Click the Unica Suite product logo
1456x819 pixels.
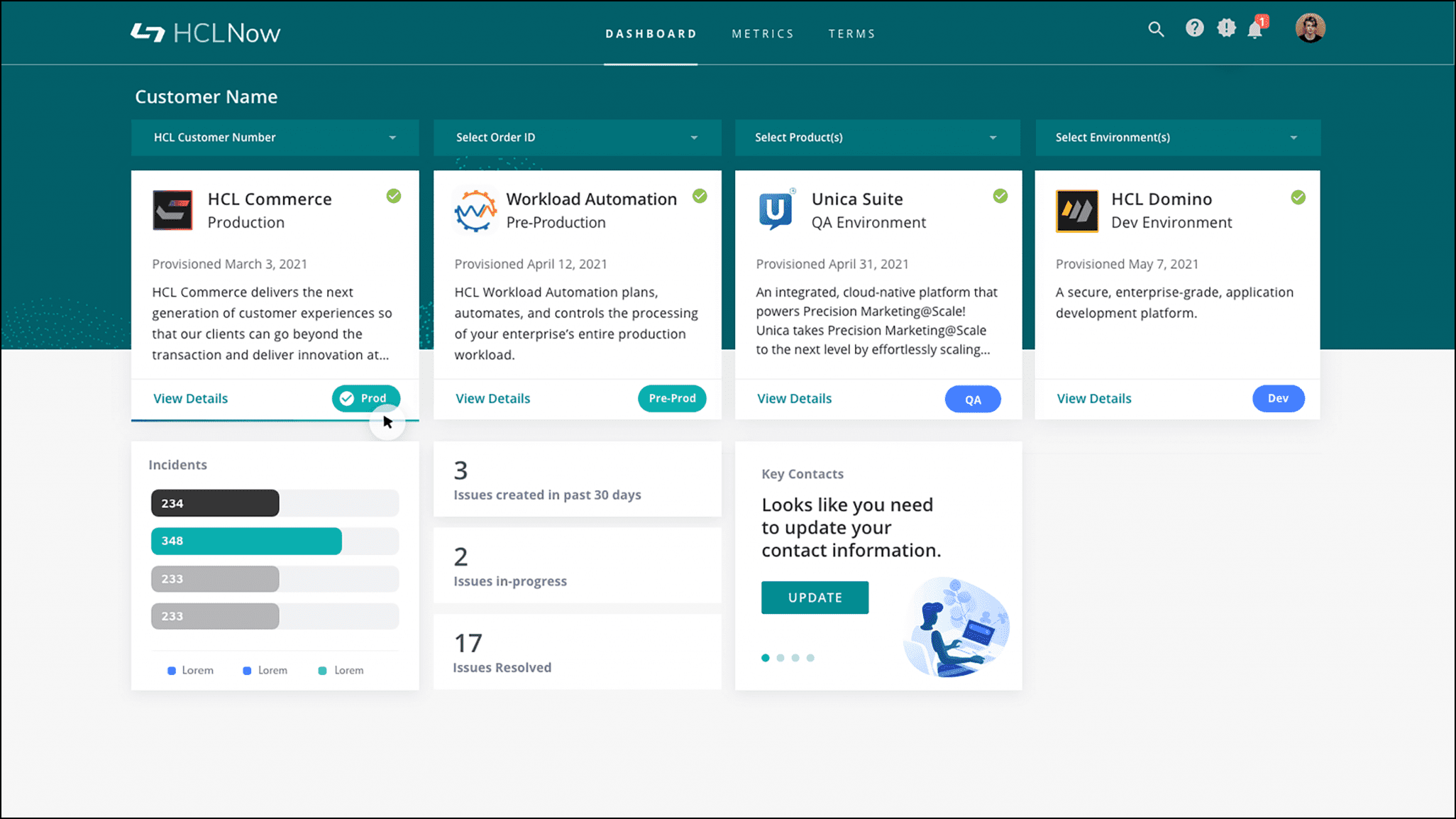777,210
